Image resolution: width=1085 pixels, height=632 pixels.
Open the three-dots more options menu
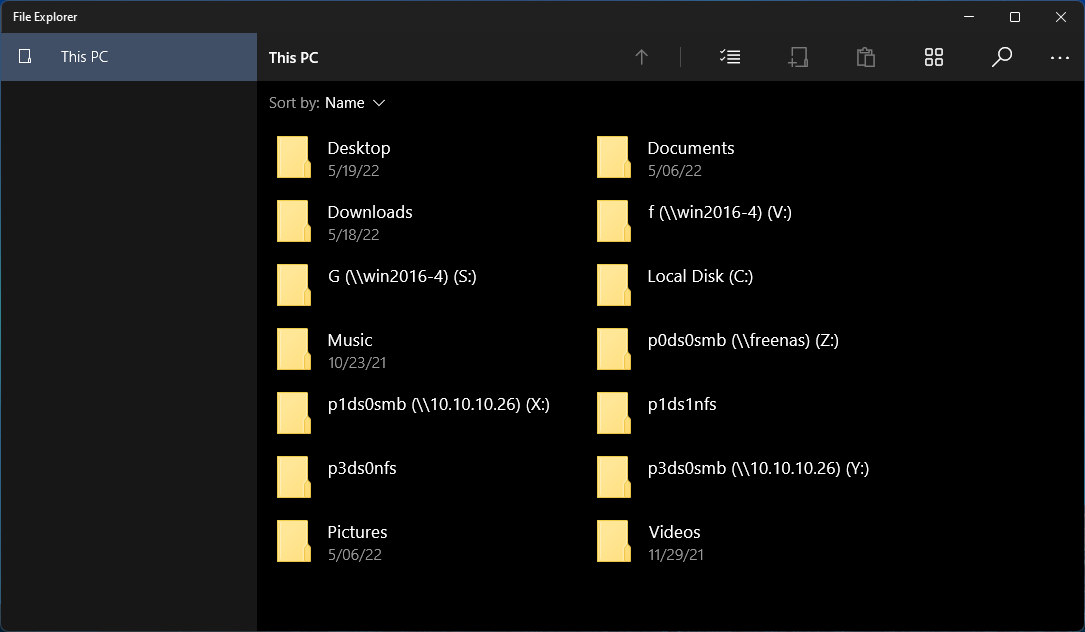(1059, 58)
